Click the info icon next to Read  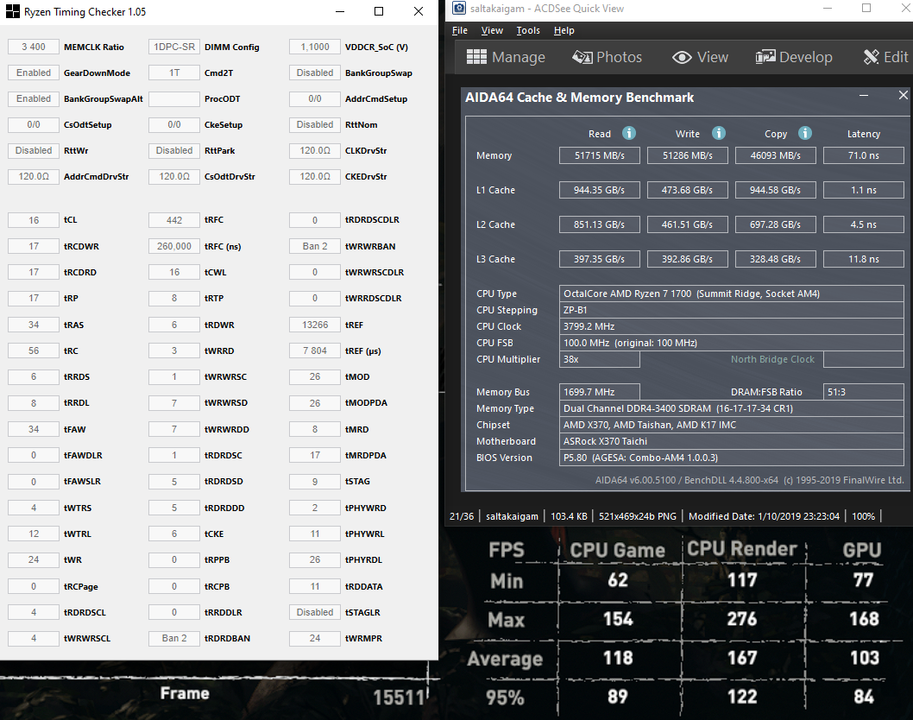(629, 133)
